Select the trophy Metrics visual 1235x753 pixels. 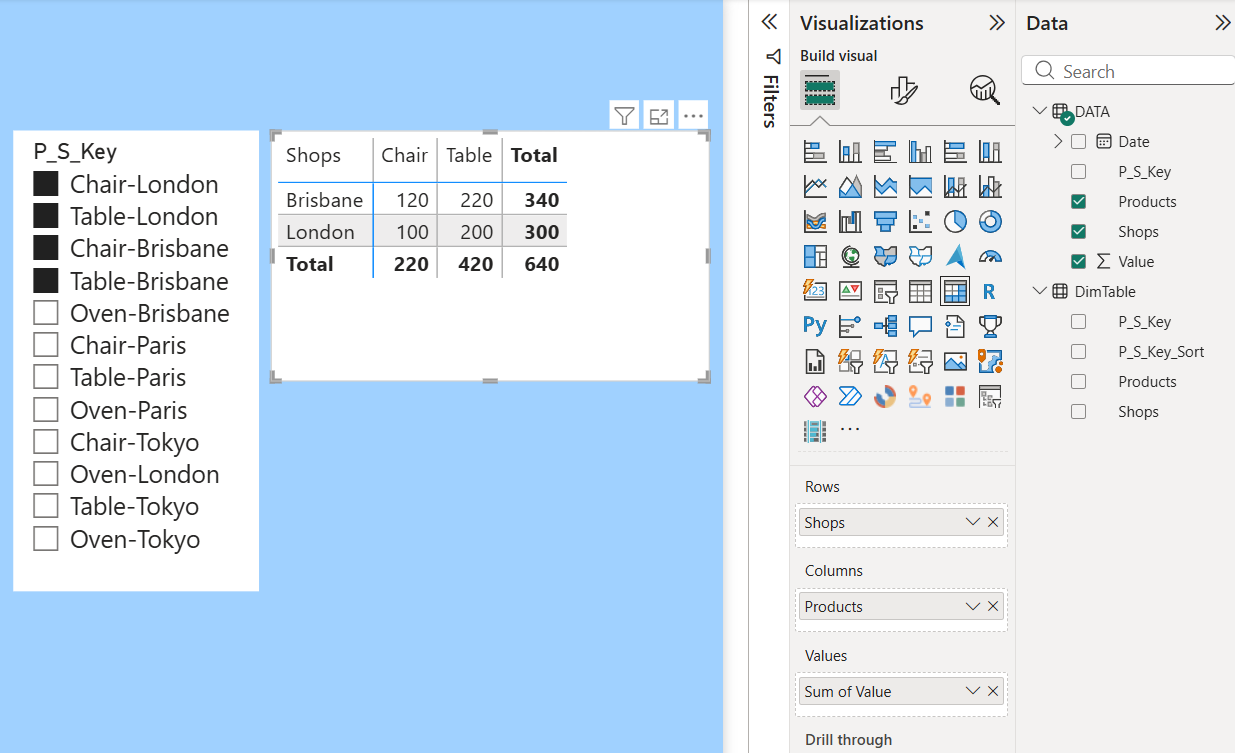tap(990, 326)
